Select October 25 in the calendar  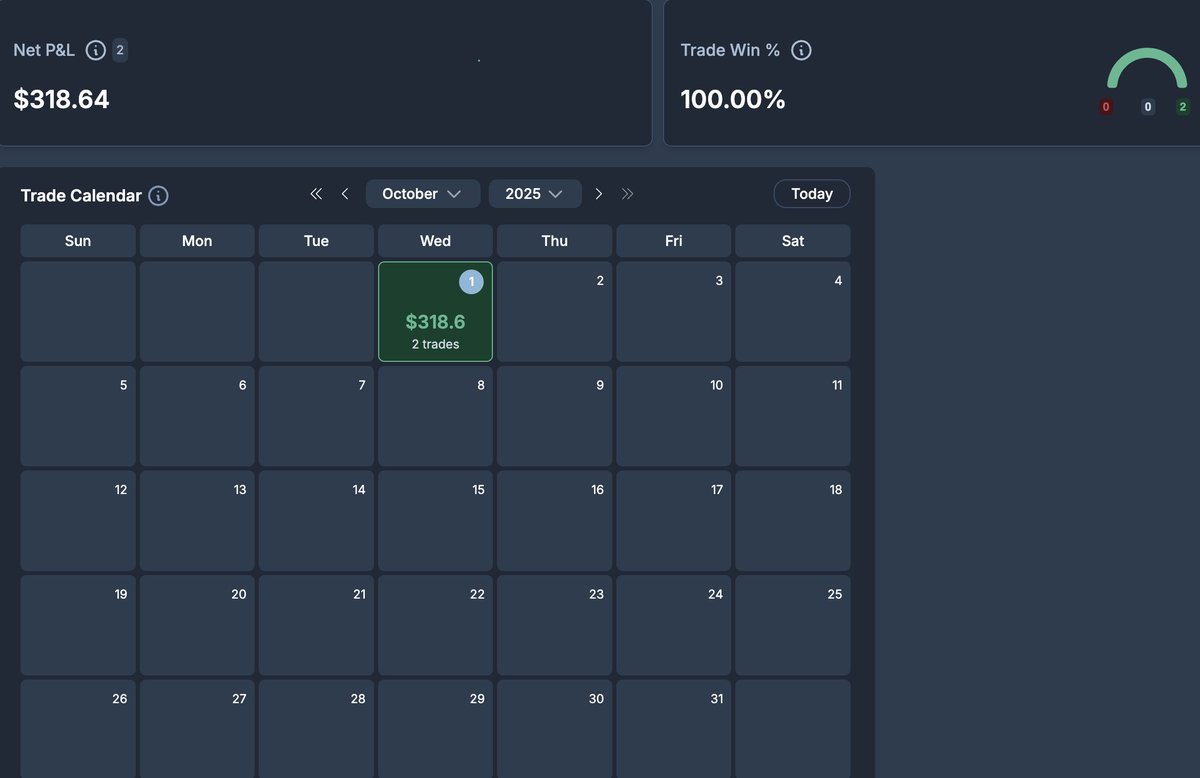(793, 625)
